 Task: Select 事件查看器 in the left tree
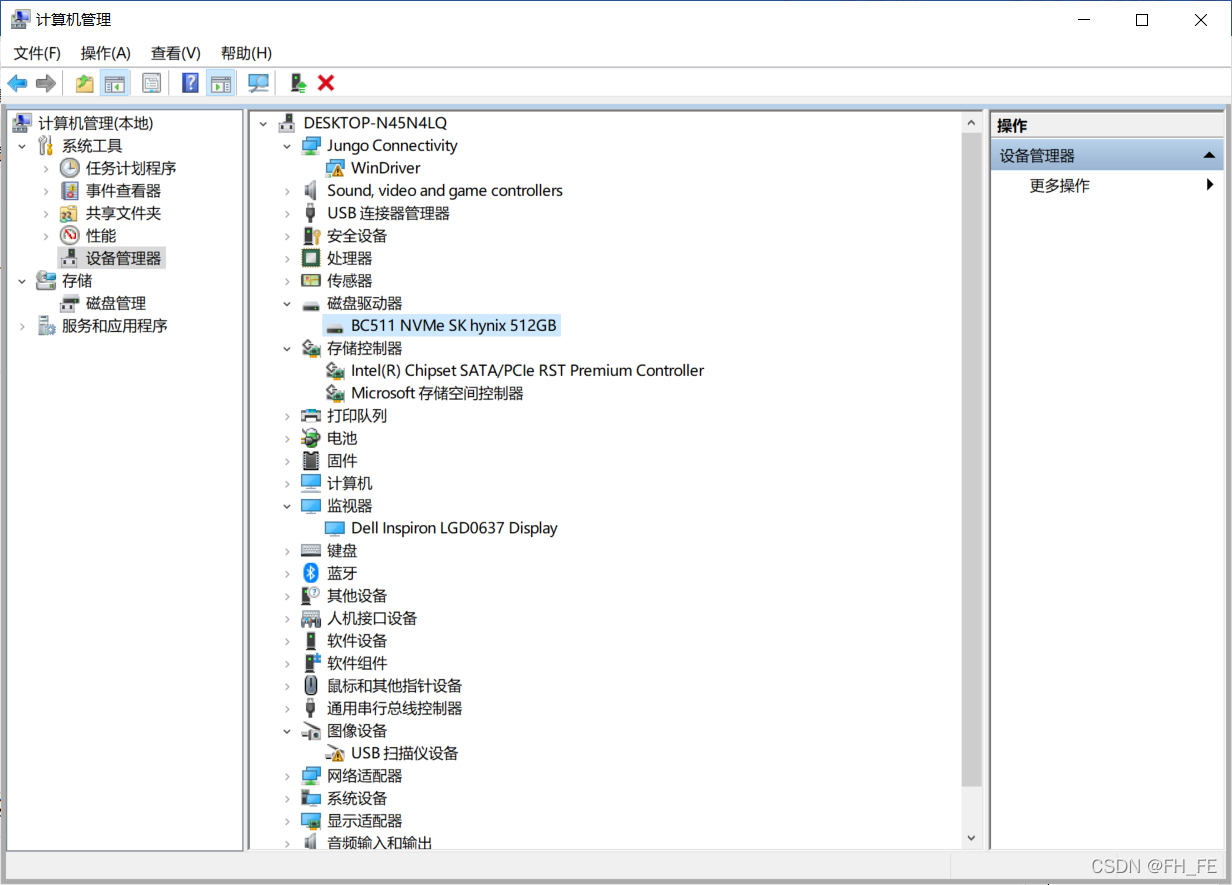[123, 190]
